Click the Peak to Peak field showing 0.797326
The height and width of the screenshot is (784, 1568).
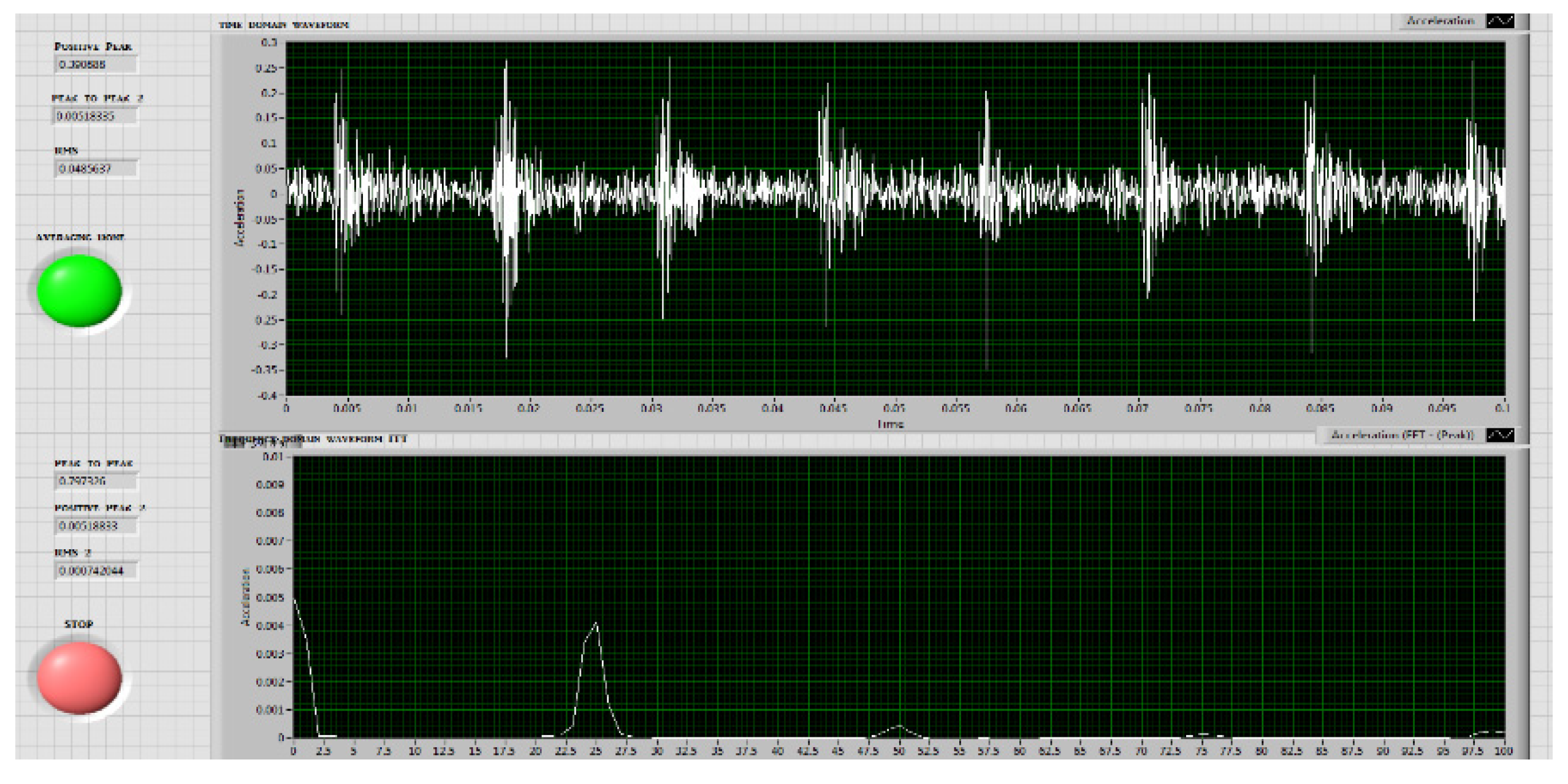click(x=95, y=481)
